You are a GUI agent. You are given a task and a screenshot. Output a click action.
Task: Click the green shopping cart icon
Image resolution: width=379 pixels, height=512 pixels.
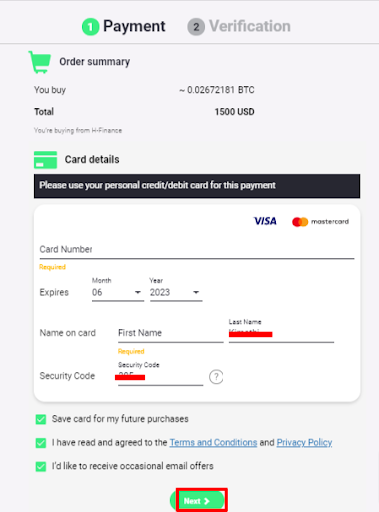click(40, 62)
